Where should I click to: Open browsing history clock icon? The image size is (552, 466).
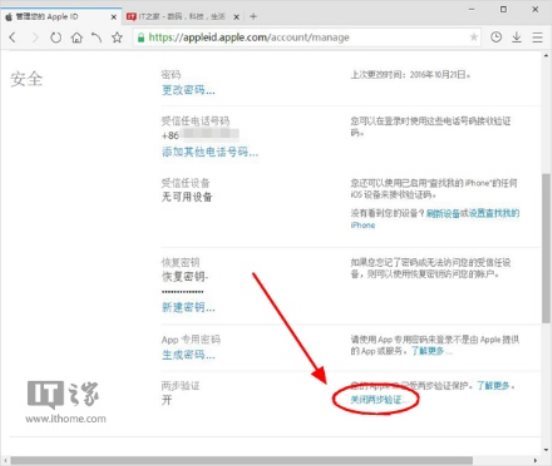click(496, 37)
